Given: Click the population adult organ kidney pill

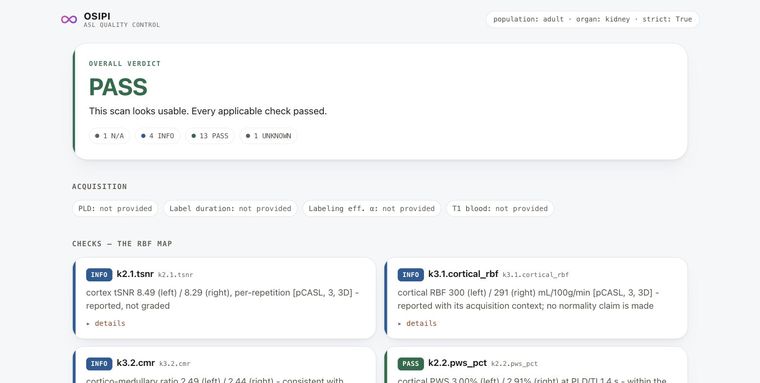Looking at the screenshot, I should click(x=592, y=19).
